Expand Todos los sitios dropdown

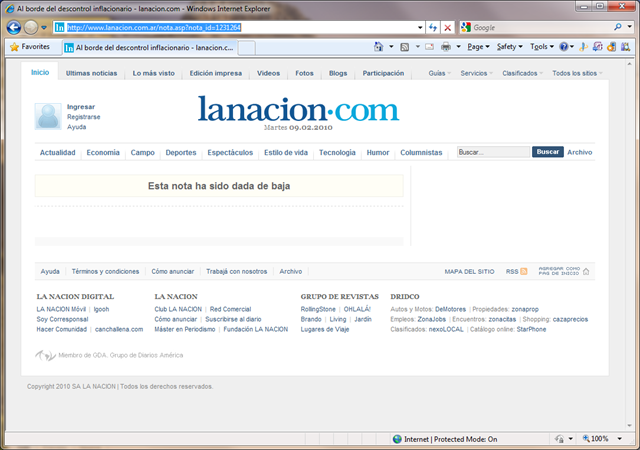577,73
